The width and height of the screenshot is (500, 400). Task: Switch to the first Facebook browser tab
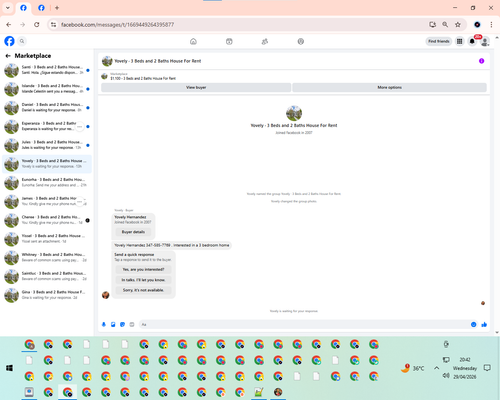(x=23, y=8)
